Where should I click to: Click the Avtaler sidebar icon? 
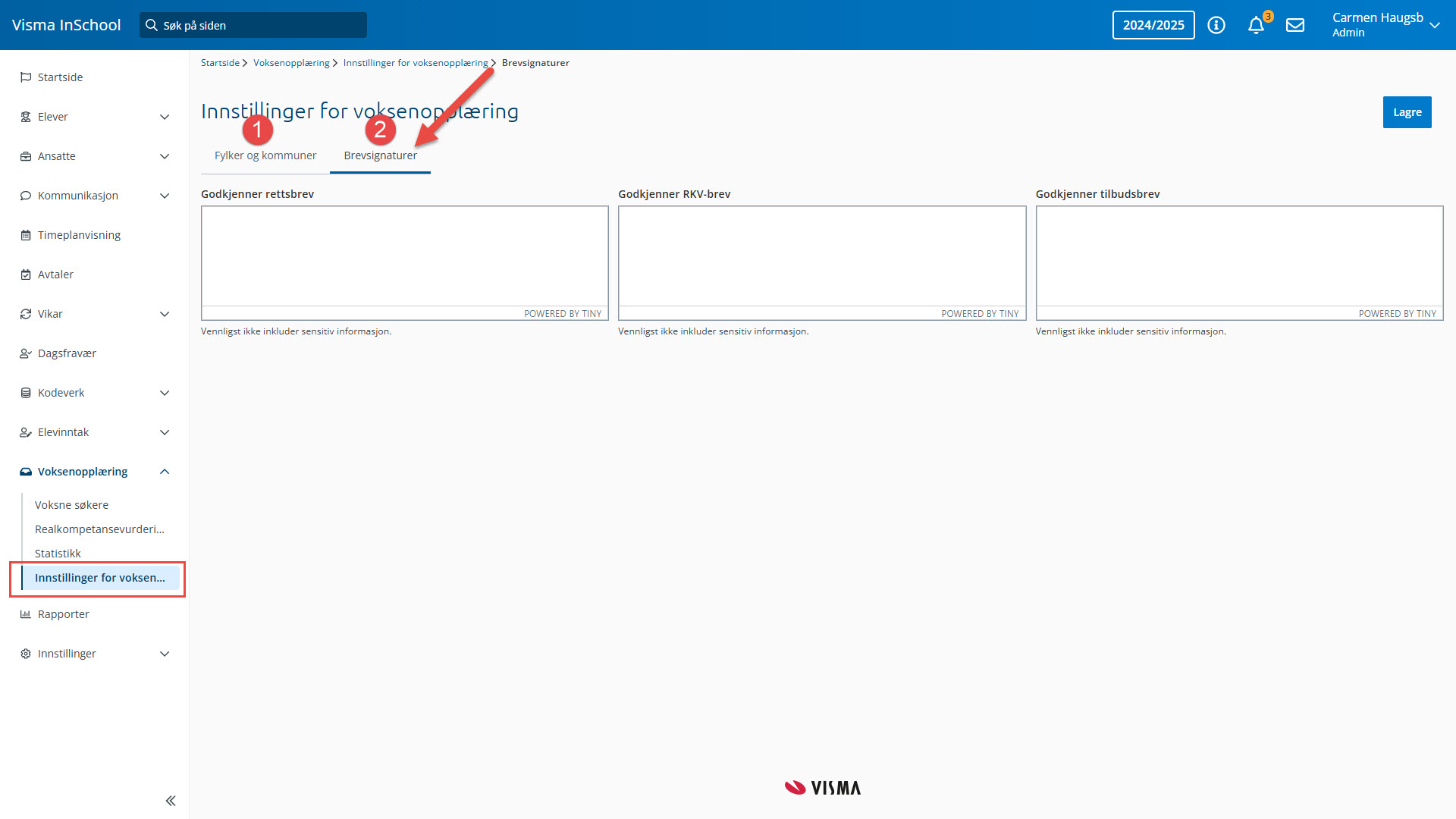tap(26, 275)
